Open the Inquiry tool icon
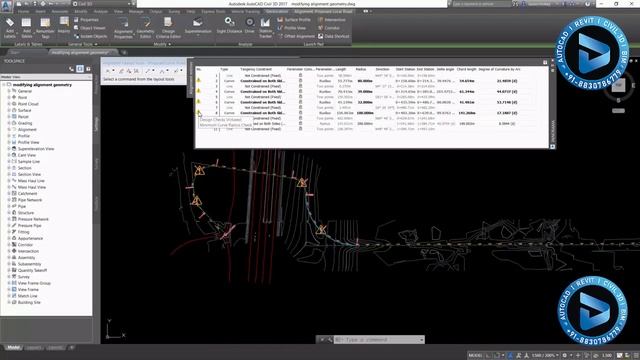 point(64,25)
